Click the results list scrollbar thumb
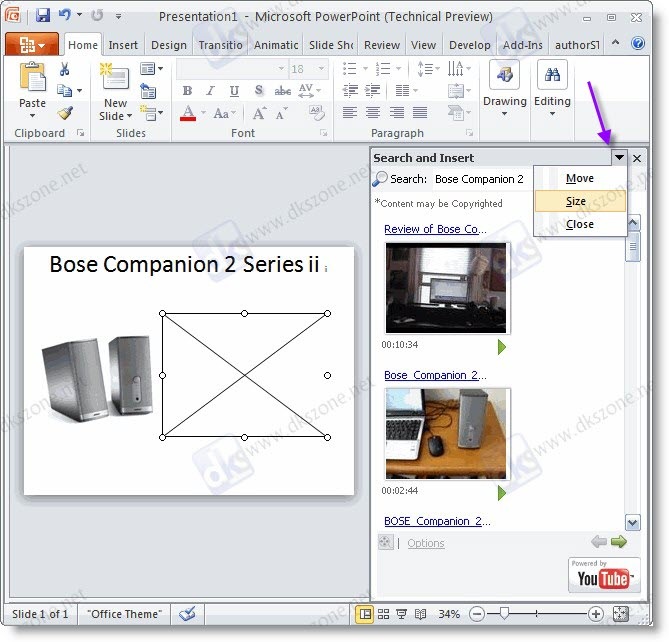Screen dimensions: 669x642 tap(632, 246)
